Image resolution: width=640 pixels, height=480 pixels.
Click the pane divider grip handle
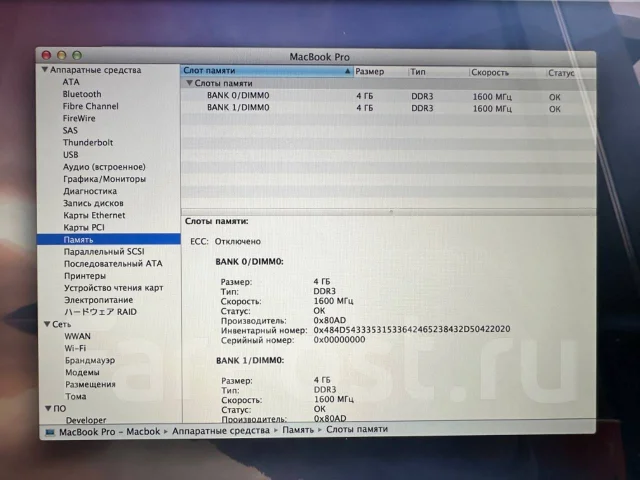[x=391, y=212]
